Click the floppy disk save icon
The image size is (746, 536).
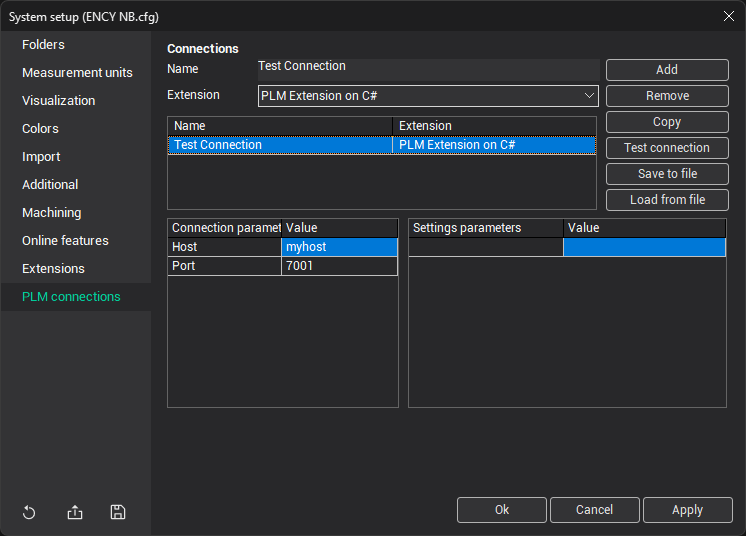(x=118, y=512)
